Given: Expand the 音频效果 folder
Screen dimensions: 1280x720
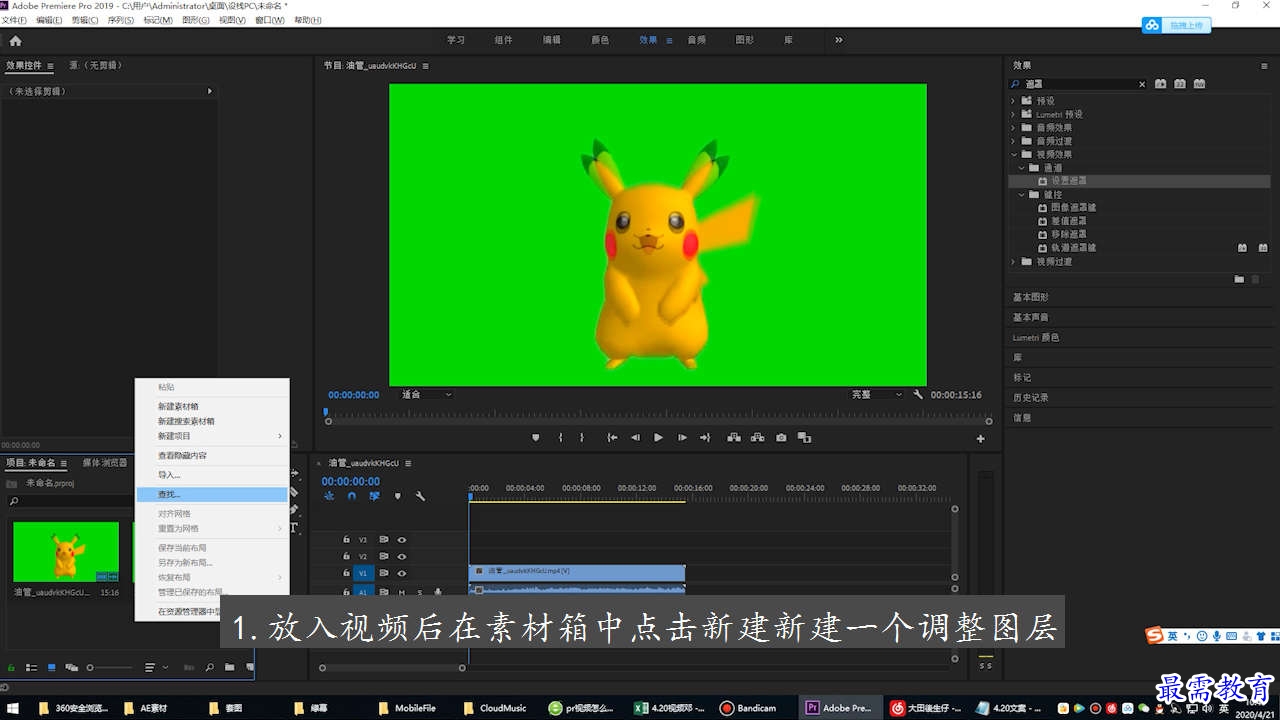Looking at the screenshot, I should 1012,128.
